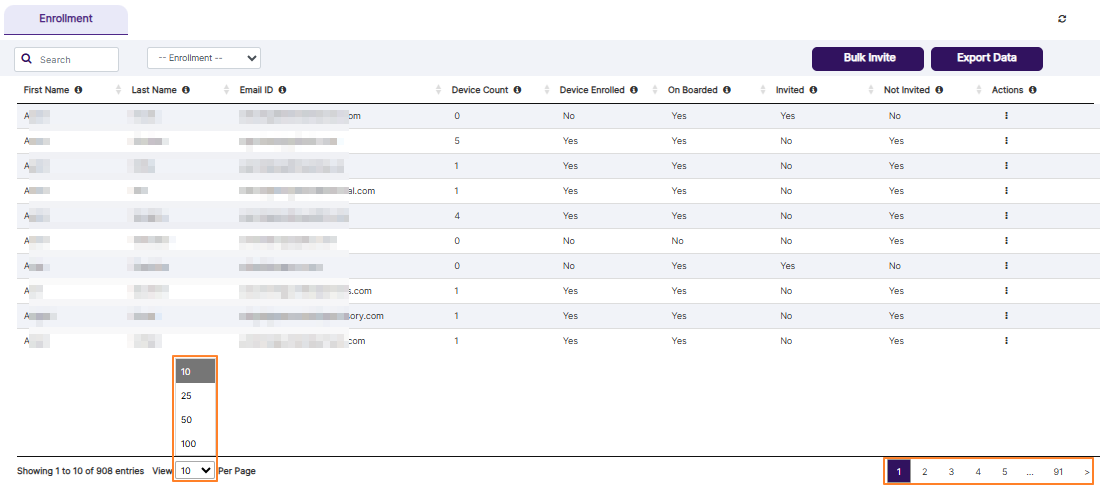Go to page 3
The image size is (1104, 489).
click(x=951, y=471)
